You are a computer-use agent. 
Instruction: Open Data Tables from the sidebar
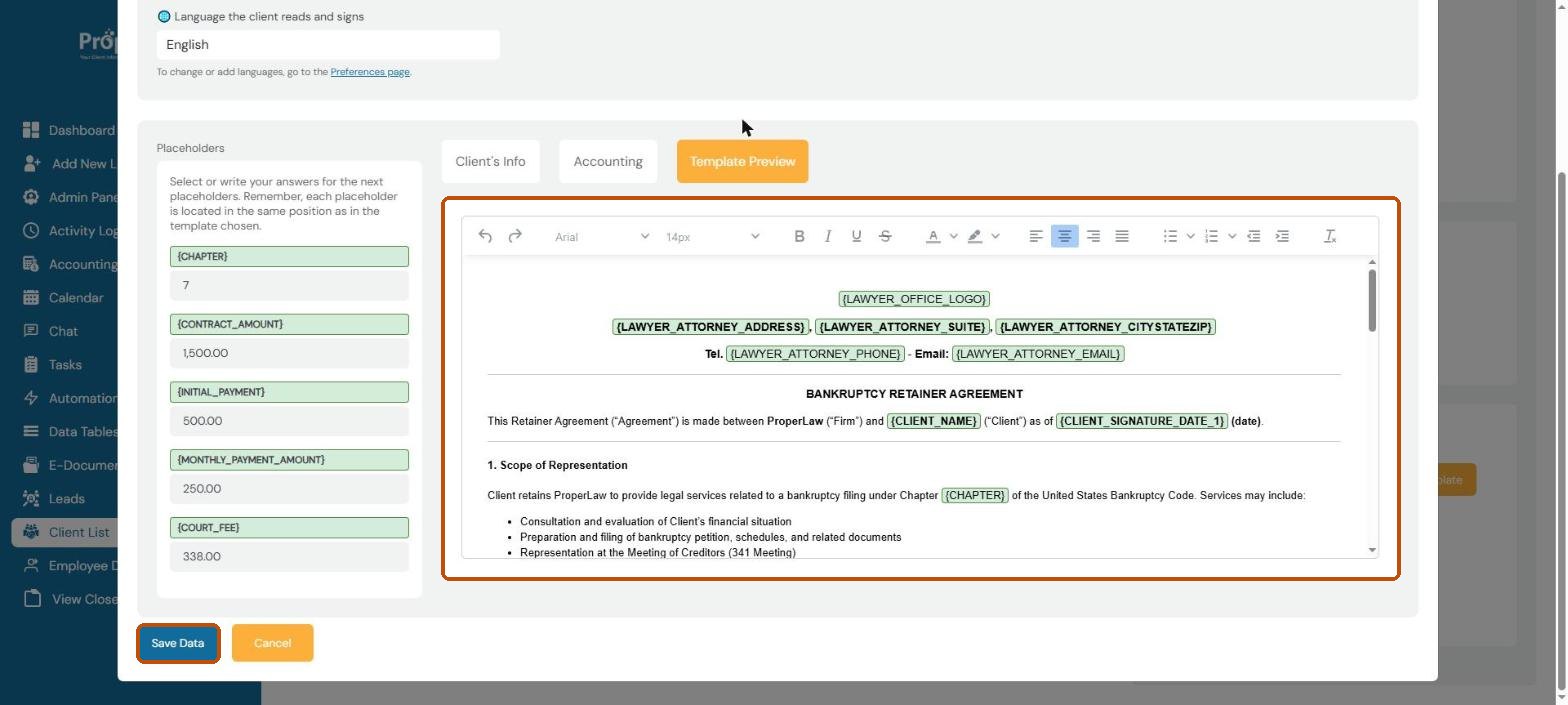pyautogui.click(x=70, y=431)
